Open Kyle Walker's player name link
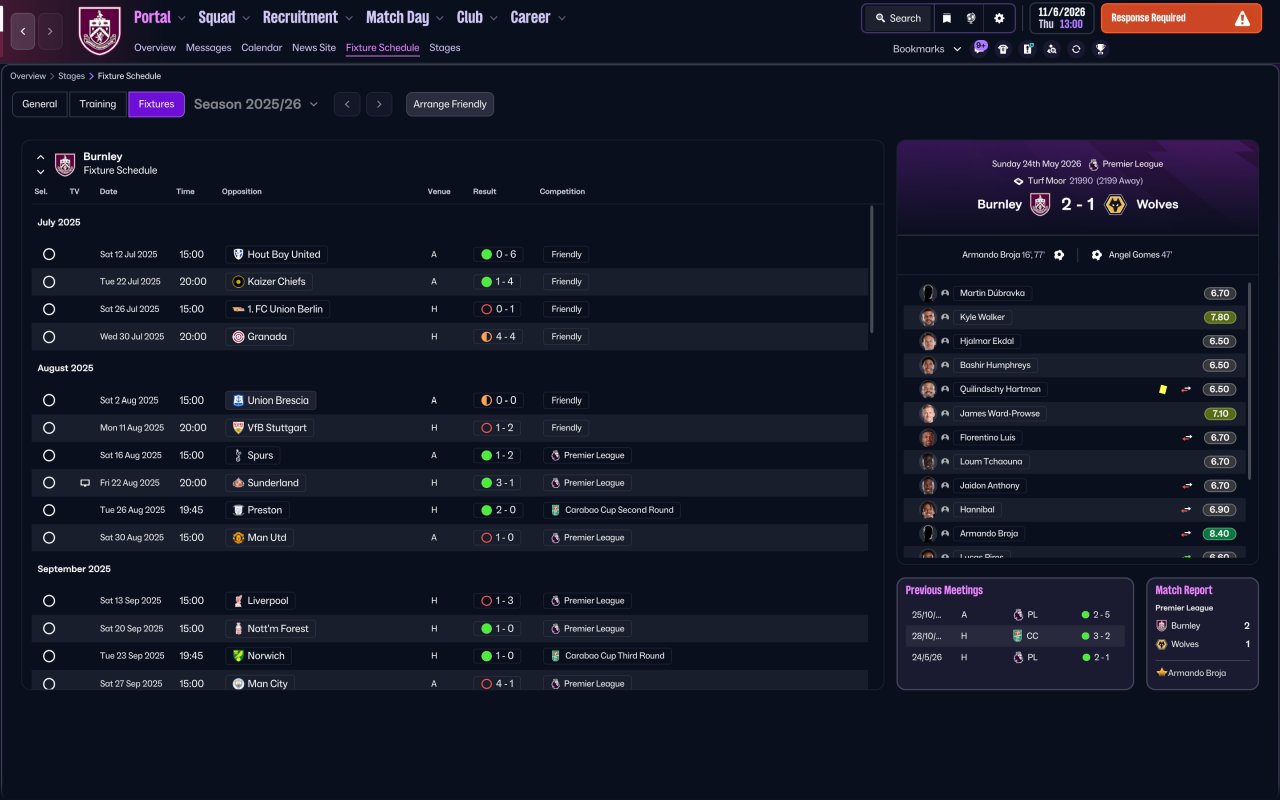The width and height of the screenshot is (1280, 800). tap(982, 317)
